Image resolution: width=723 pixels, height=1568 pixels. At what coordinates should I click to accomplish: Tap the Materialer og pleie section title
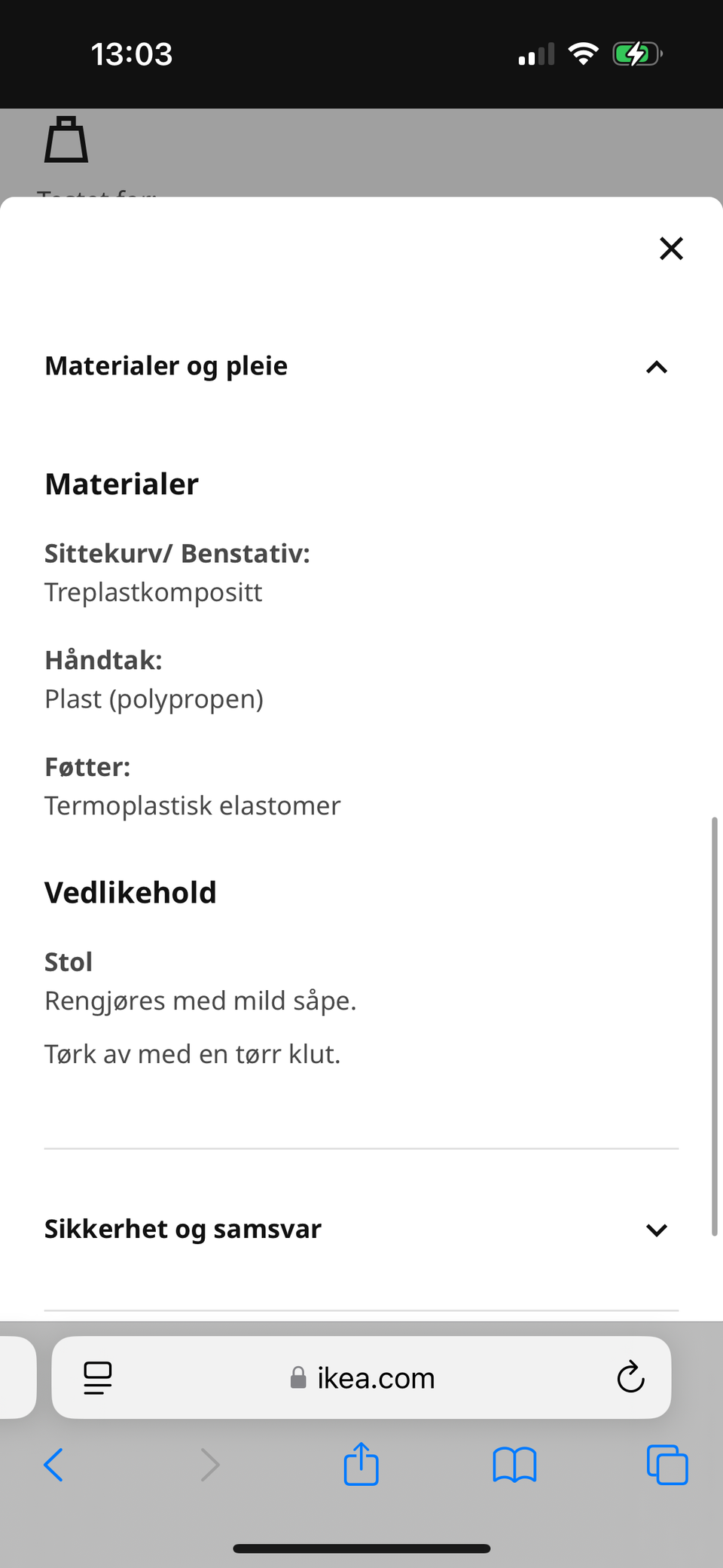pos(166,365)
